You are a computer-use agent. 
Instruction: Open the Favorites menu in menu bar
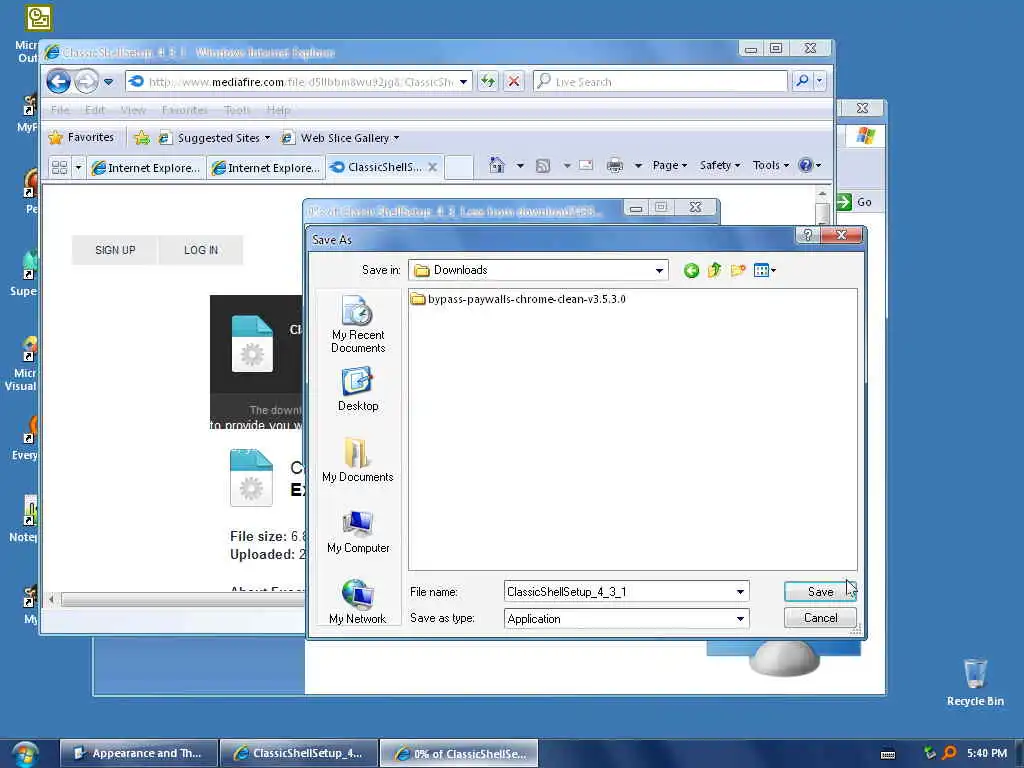185,110
